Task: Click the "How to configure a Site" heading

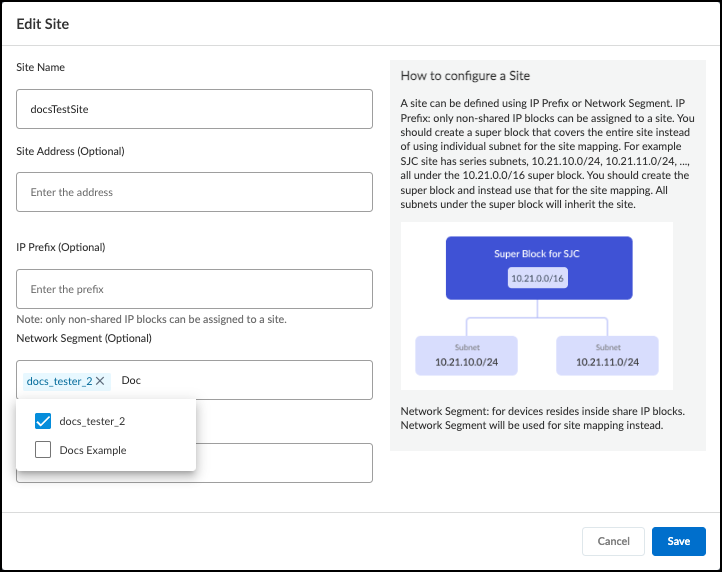Action: click(x=465, y=76)
